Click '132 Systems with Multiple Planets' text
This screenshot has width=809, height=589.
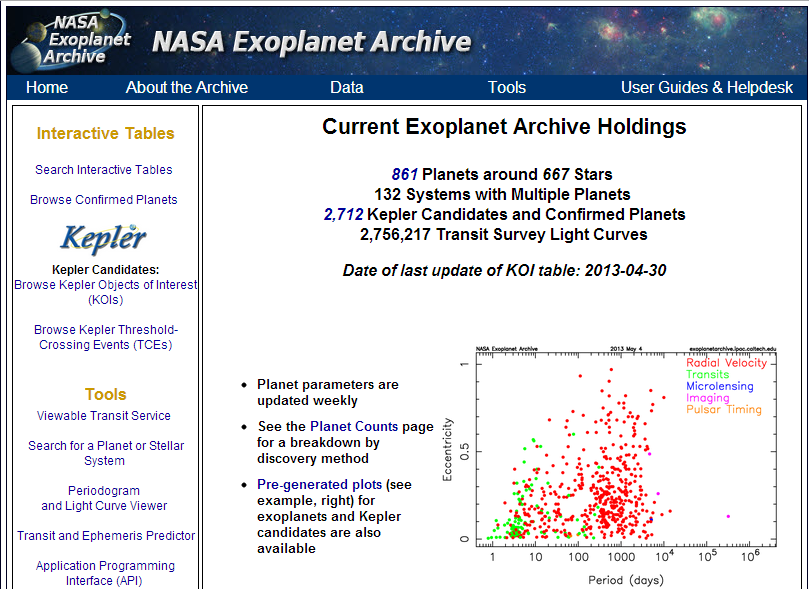[x=502, y=194]
